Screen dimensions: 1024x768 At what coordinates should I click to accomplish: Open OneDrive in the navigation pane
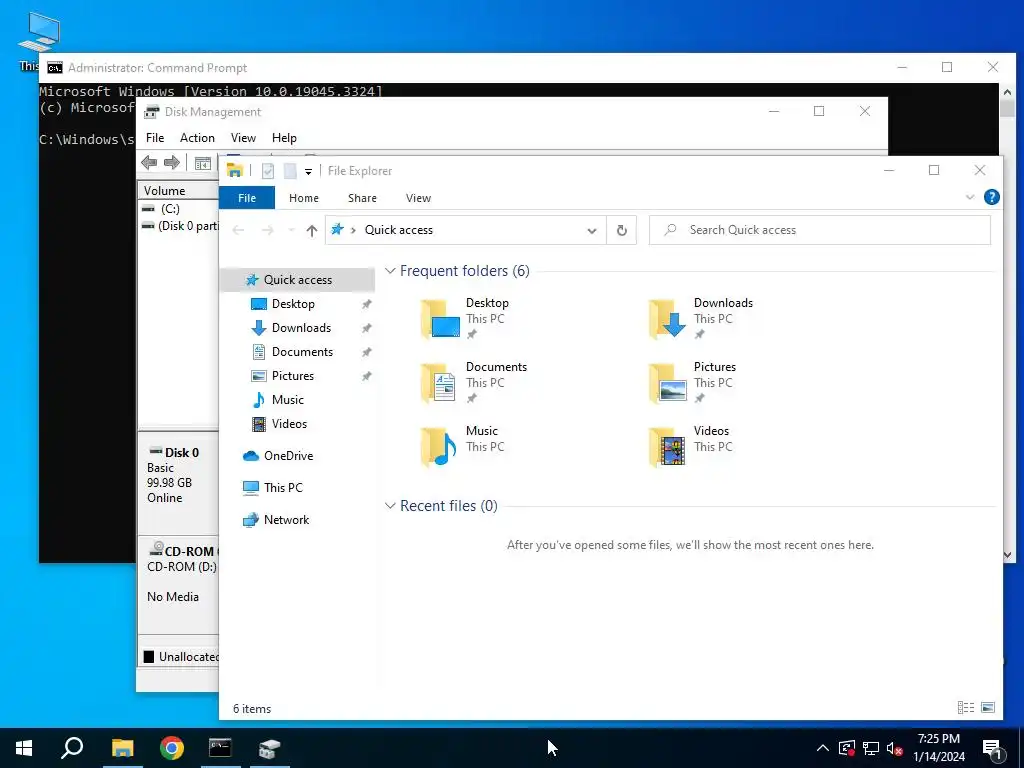288,456
